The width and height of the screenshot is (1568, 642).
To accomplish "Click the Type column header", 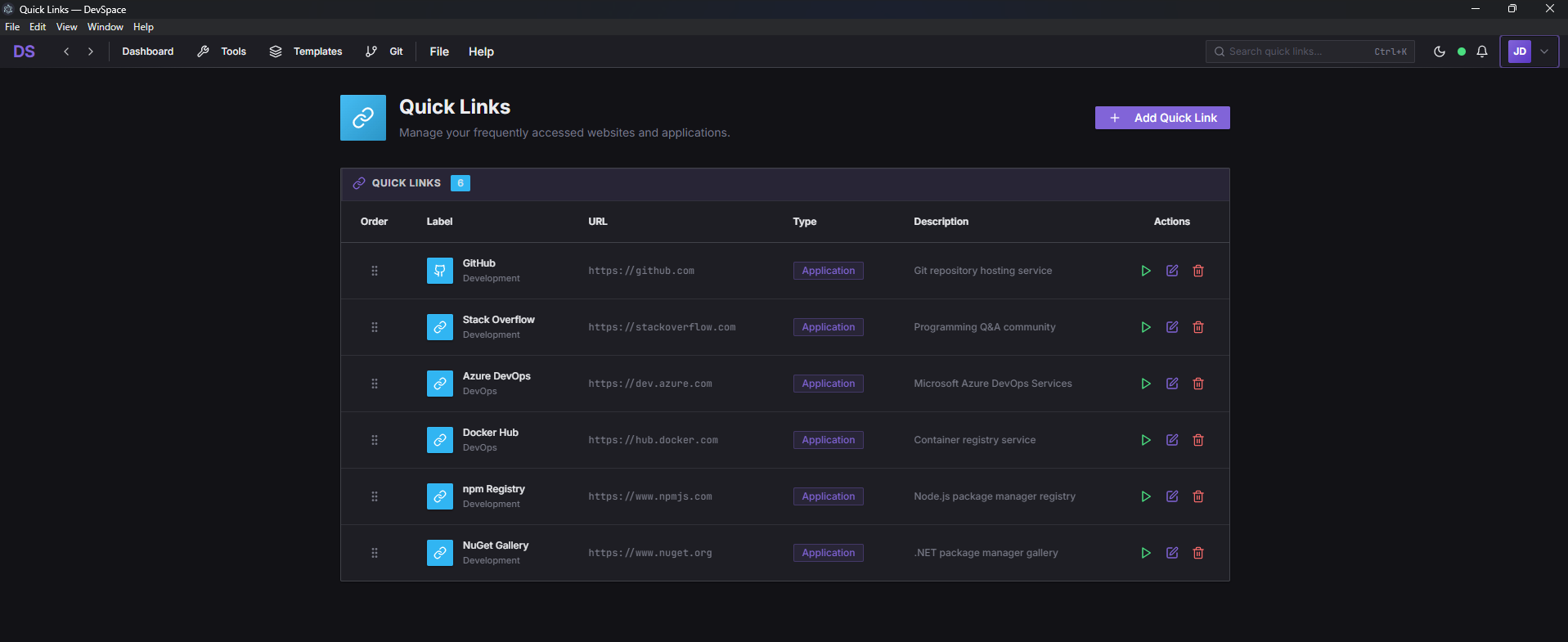I will [x=805, y=222].
